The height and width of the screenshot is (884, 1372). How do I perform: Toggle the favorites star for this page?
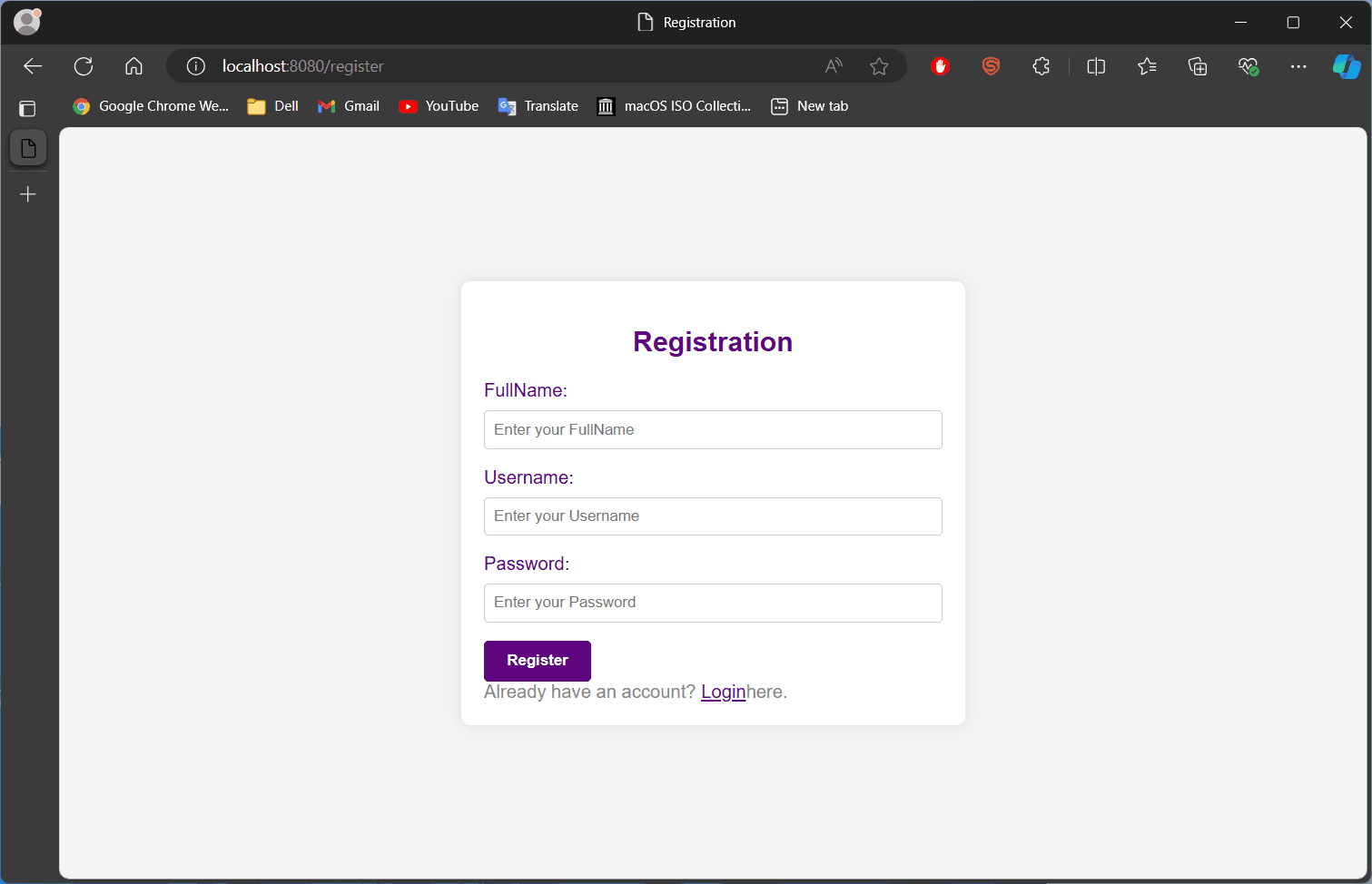coord(879,65)
